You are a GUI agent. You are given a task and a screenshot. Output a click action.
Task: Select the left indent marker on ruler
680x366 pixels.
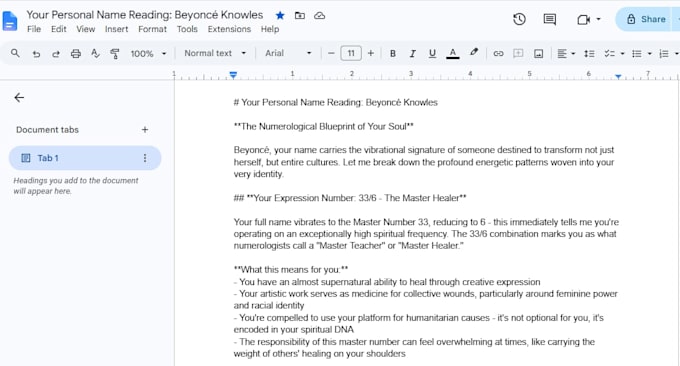pos(233,75)
